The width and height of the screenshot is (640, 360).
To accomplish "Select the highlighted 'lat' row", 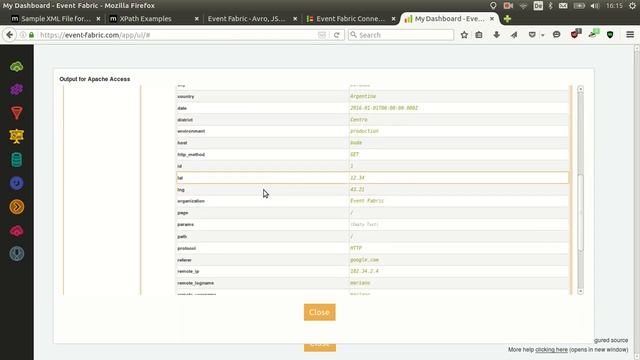I will pos(372,178).
